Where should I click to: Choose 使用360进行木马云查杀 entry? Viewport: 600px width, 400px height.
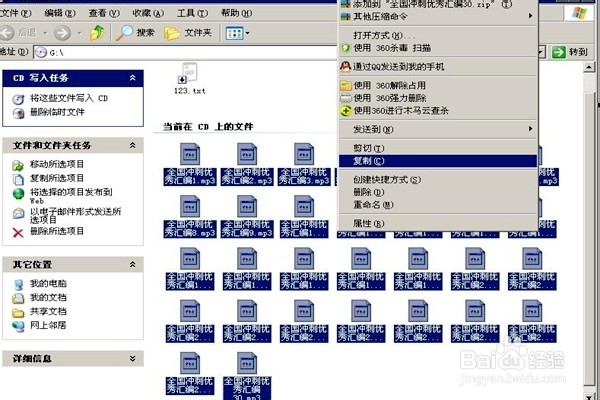coord(438,111)
